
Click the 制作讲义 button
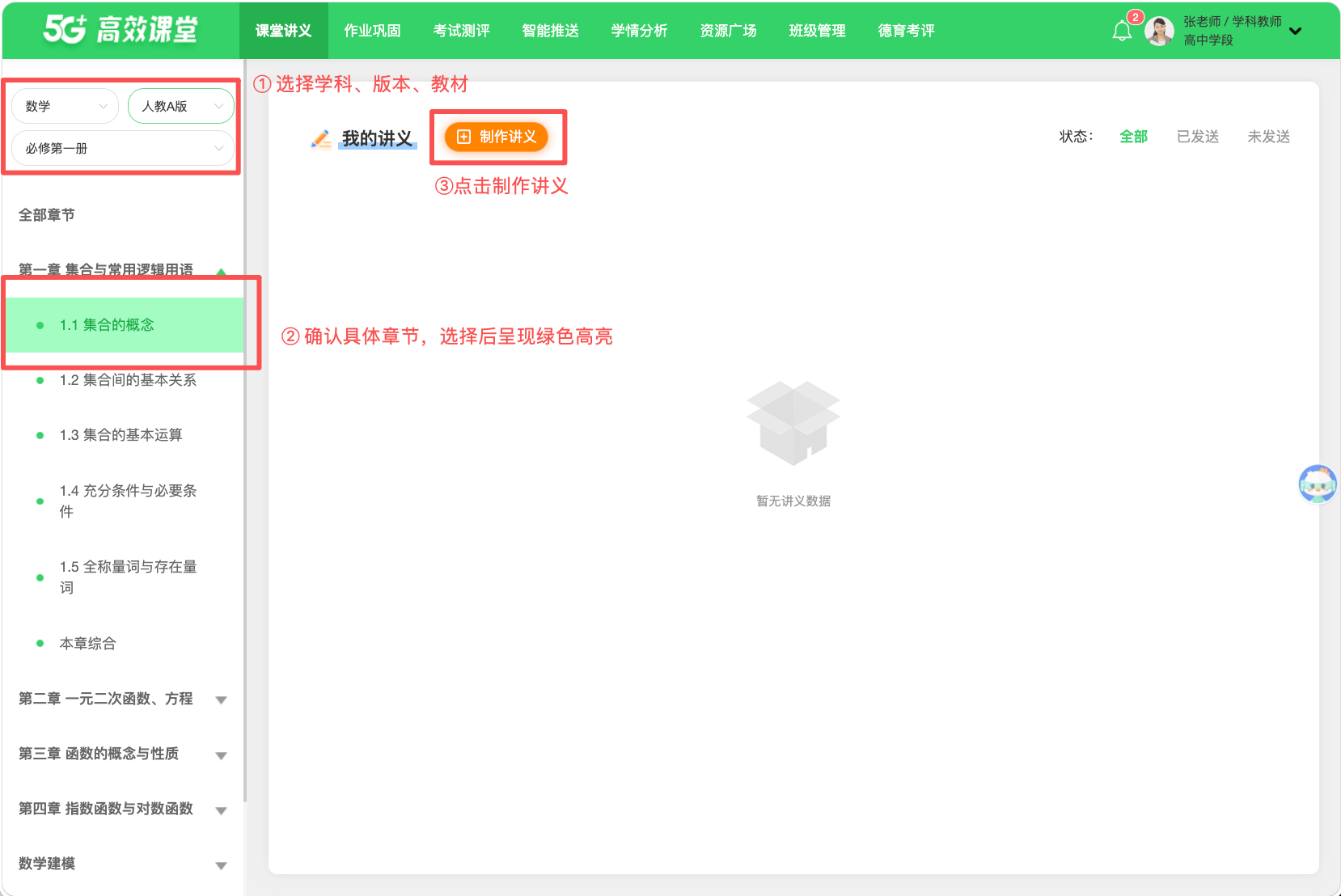(x=497, y=137)
